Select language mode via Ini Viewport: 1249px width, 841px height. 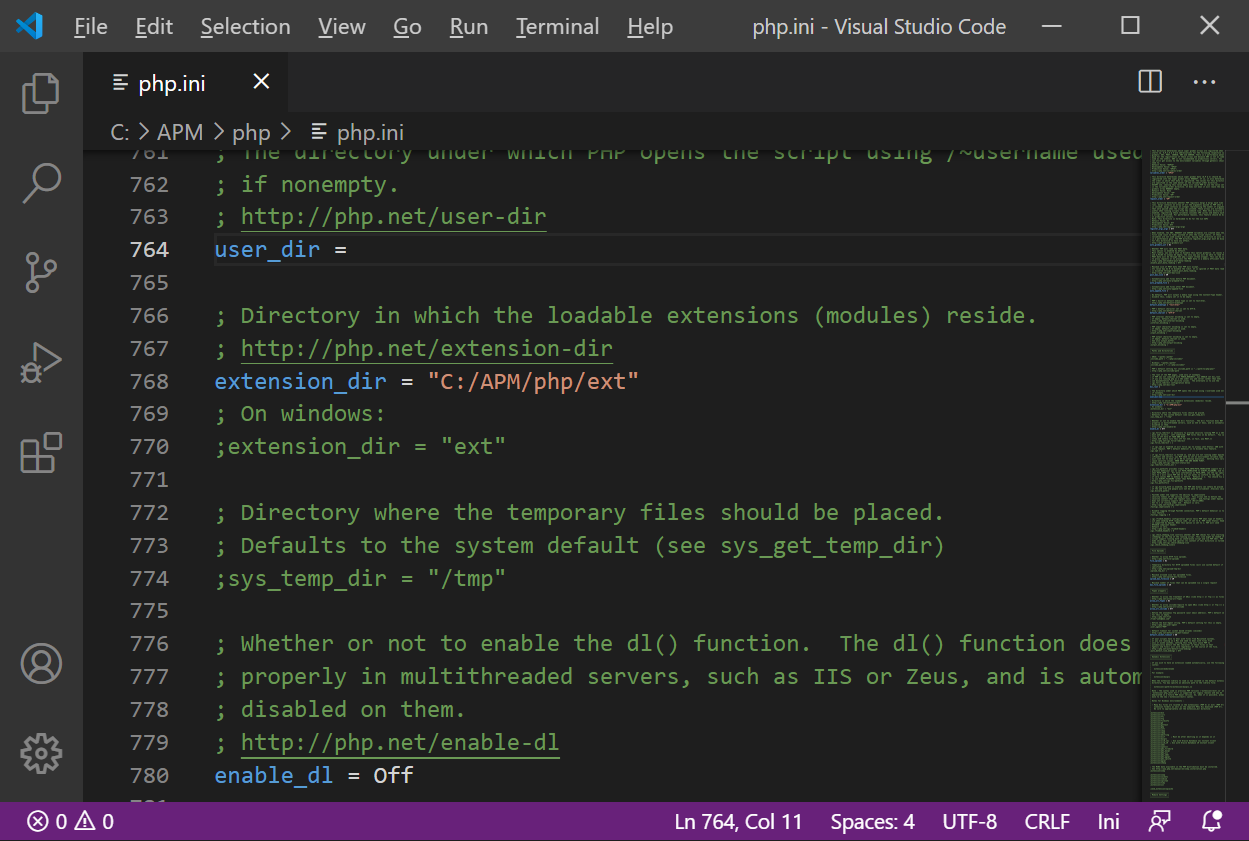tap(1108, 822)
